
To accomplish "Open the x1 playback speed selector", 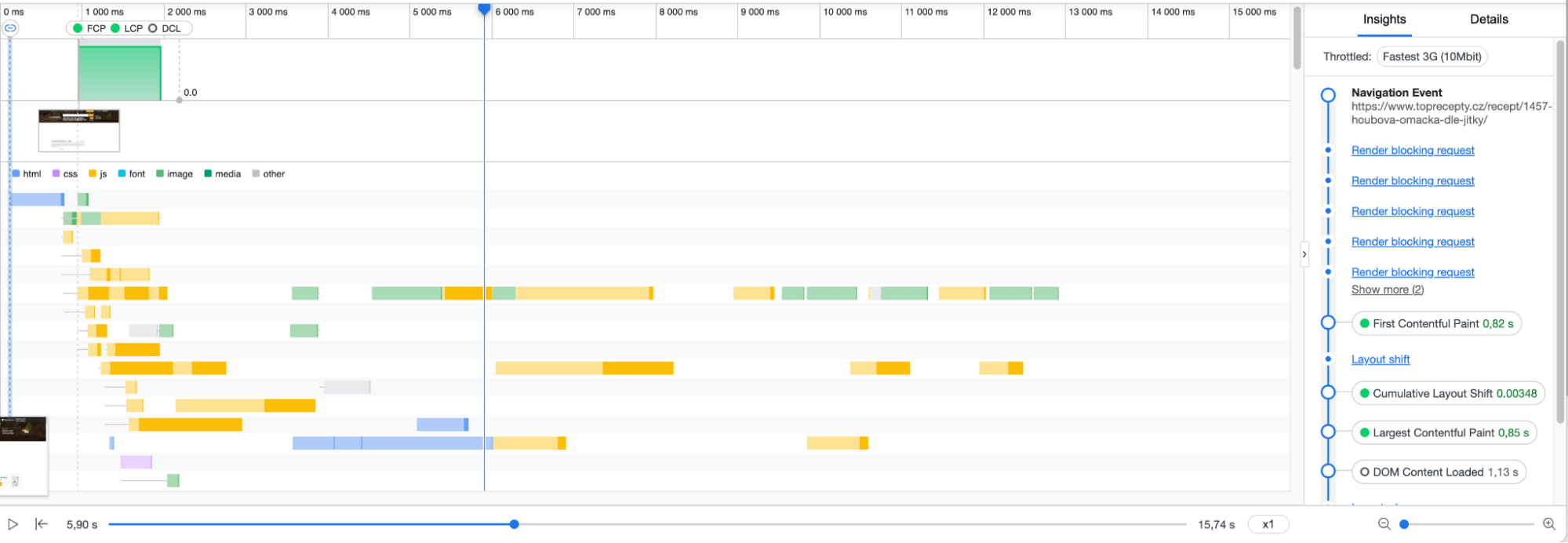I will coord(1268,524).
